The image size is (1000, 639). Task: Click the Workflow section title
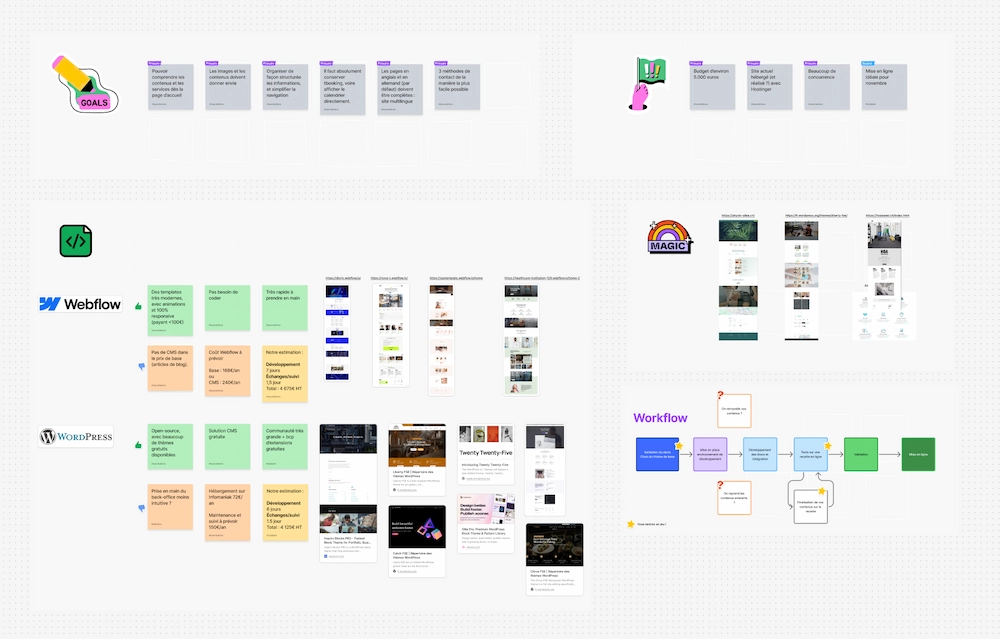pyautogui.click(x=660, y=418)
